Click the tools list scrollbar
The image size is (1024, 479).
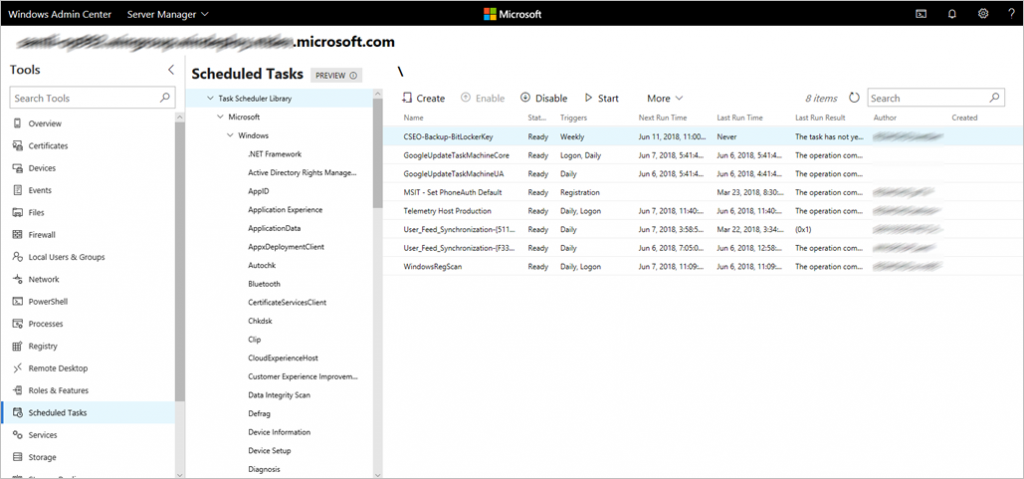click(x=180, y=261)
